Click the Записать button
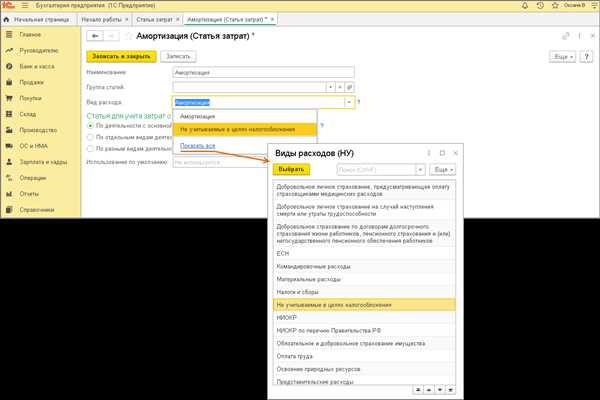 (178, 56)
